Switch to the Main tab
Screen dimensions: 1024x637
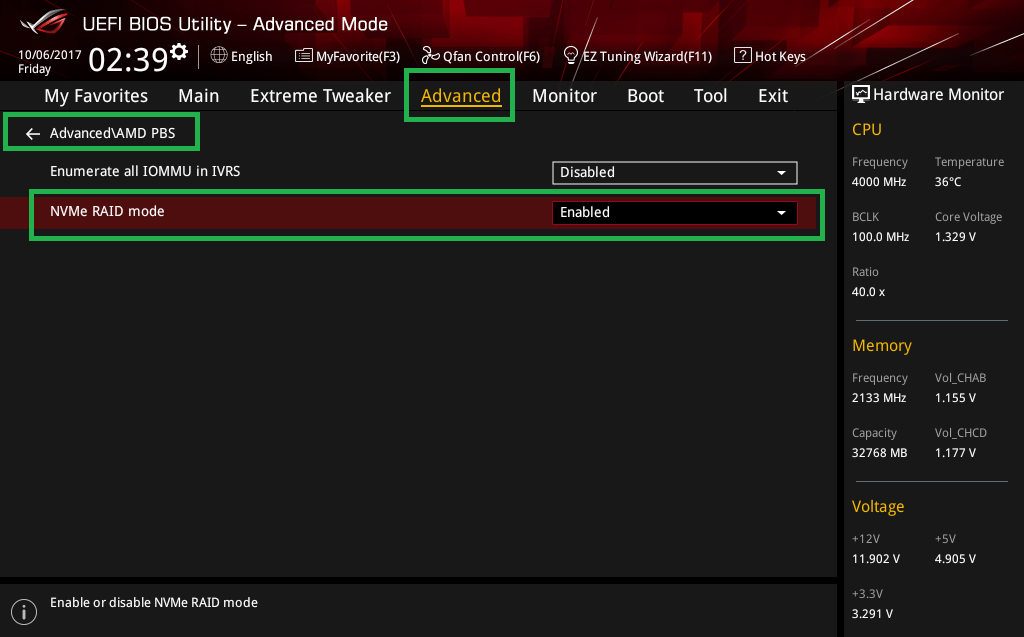pos(199,96)
